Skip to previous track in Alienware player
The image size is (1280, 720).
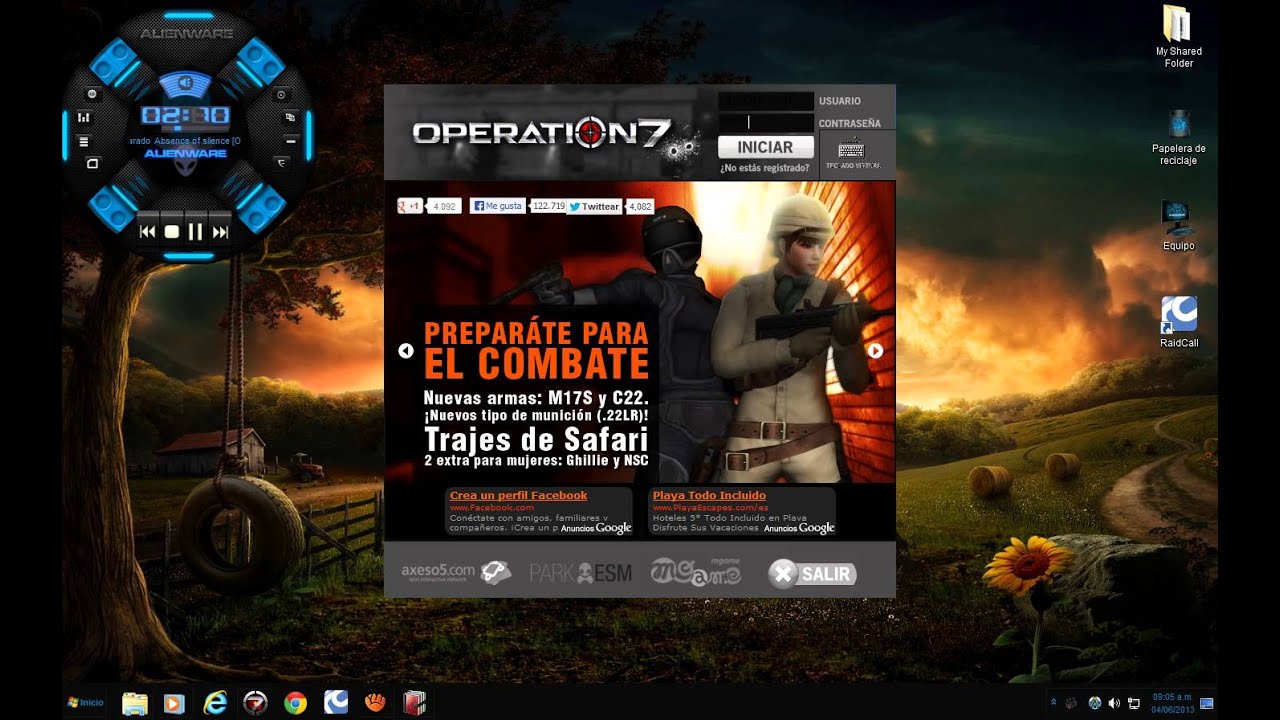pyautogui.click(x=147, y=232)
